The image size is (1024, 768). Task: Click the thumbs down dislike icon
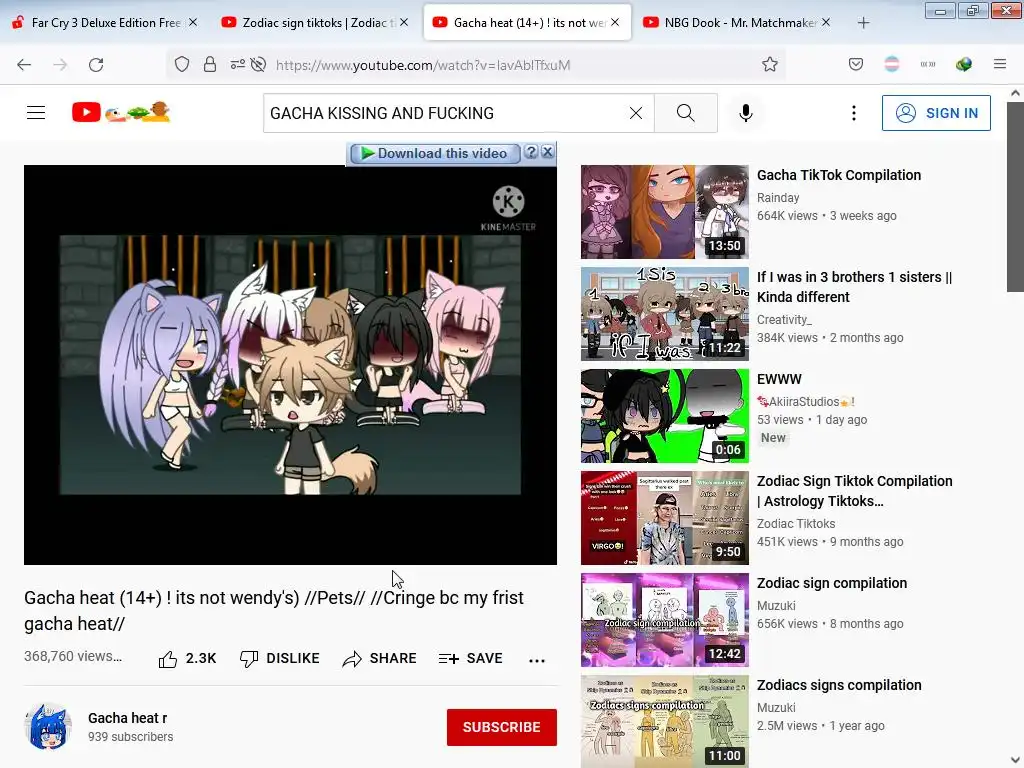click(249, 659)
